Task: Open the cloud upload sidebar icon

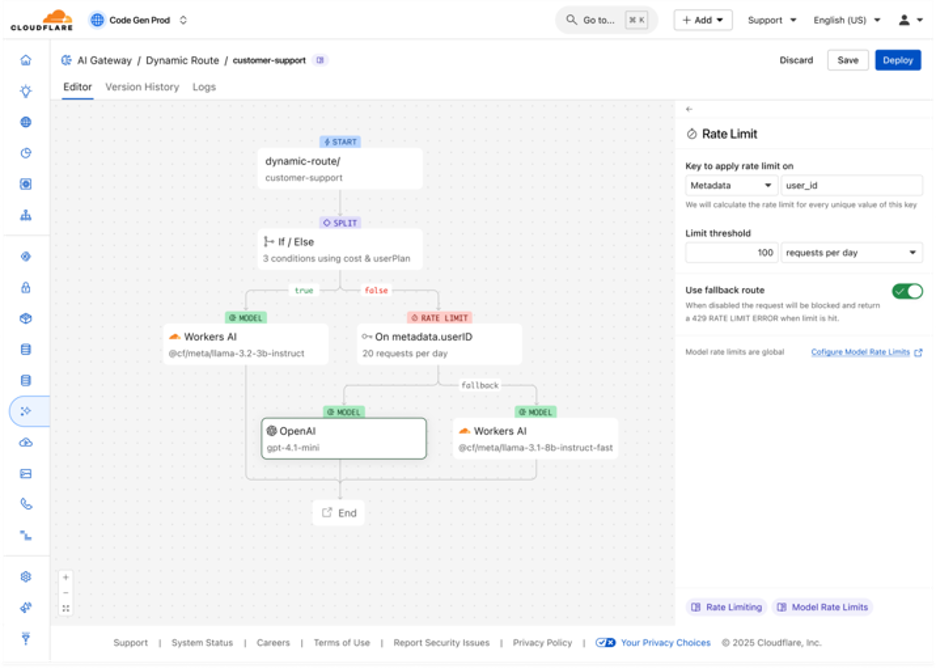Action: point(26,442)
